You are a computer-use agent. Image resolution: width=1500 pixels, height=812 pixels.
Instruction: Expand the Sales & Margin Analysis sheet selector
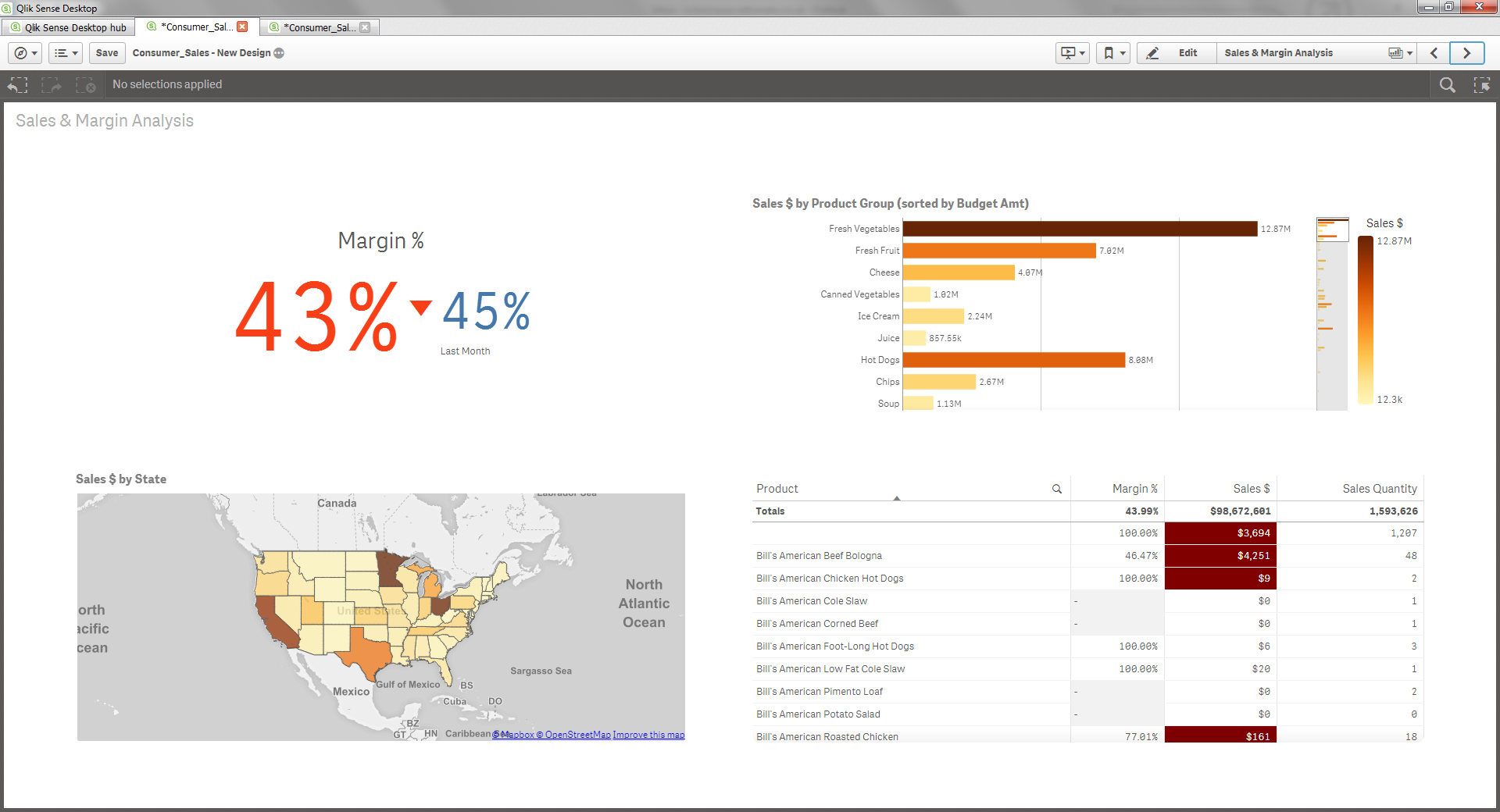coord(1400,53)
